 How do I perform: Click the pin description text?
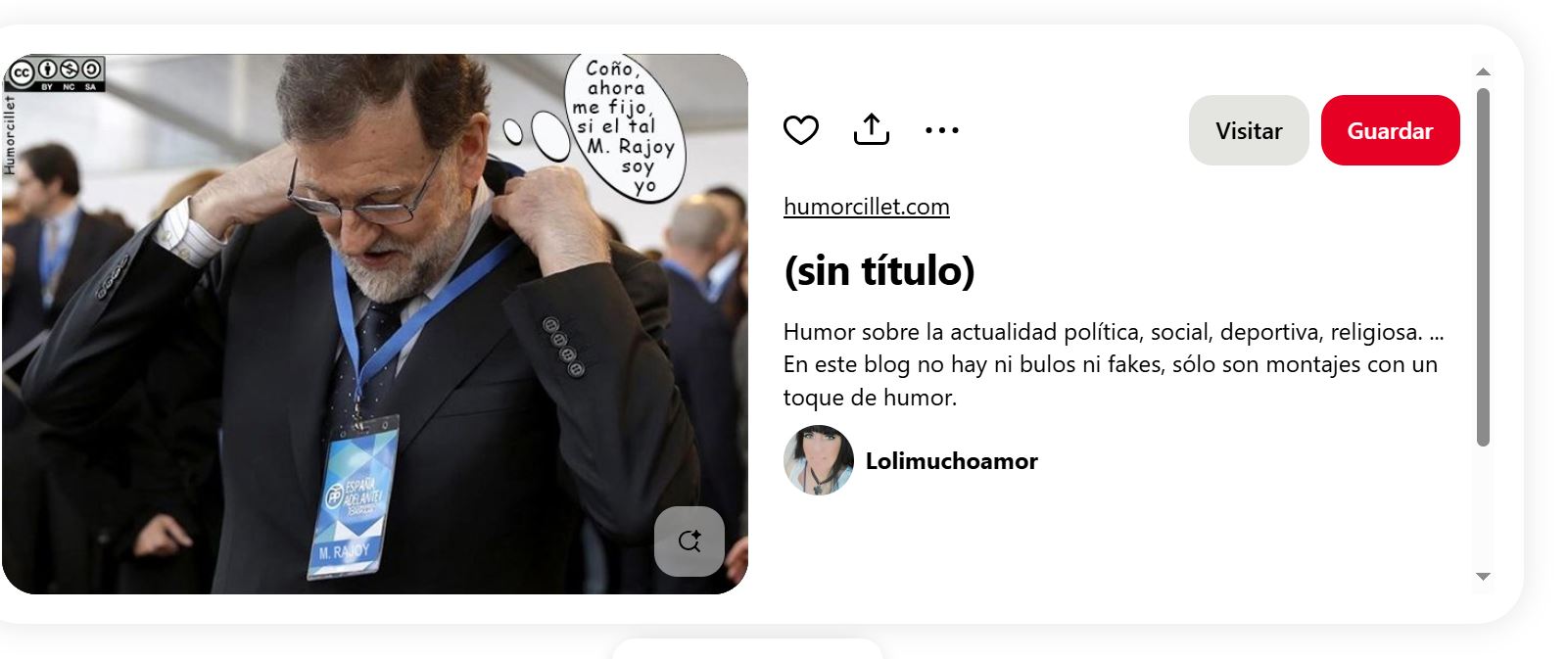click(x=1114, y=364)
